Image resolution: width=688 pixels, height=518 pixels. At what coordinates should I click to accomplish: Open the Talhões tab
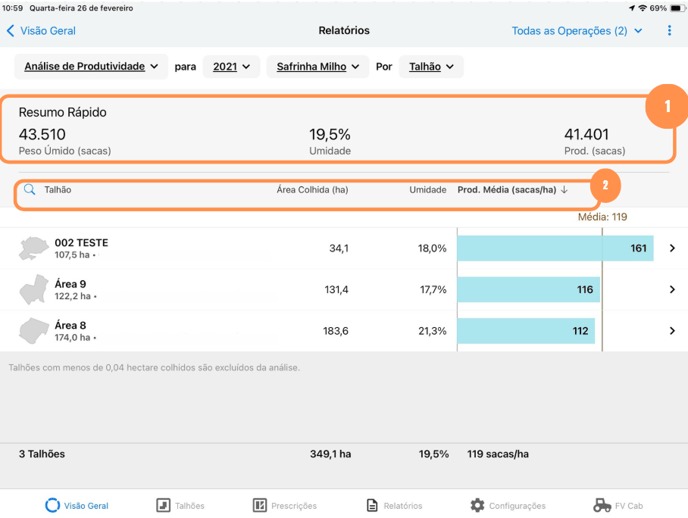click(180, 506)
